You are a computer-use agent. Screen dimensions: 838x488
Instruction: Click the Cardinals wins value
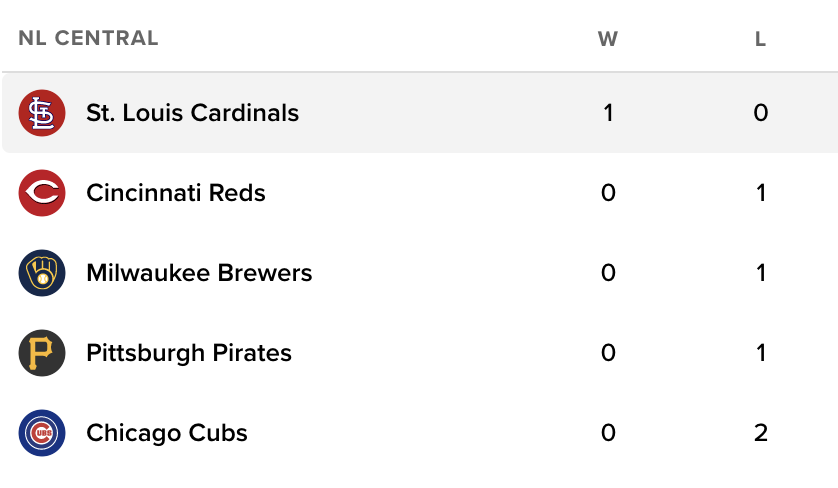pos(608,113)
